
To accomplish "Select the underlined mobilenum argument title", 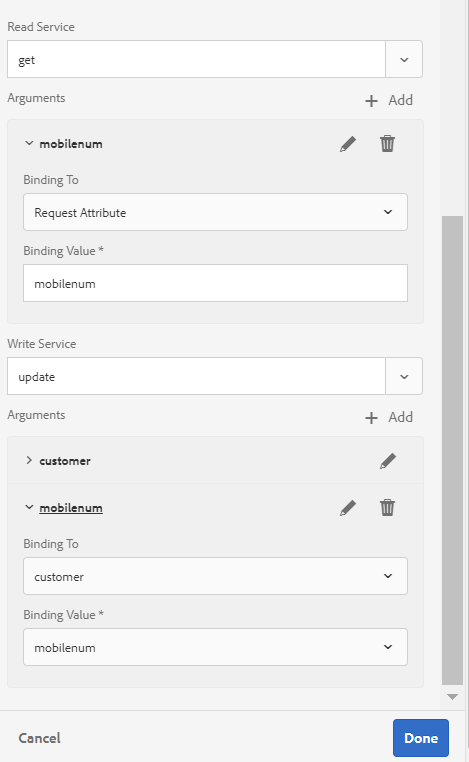I will tap(71, 508).
